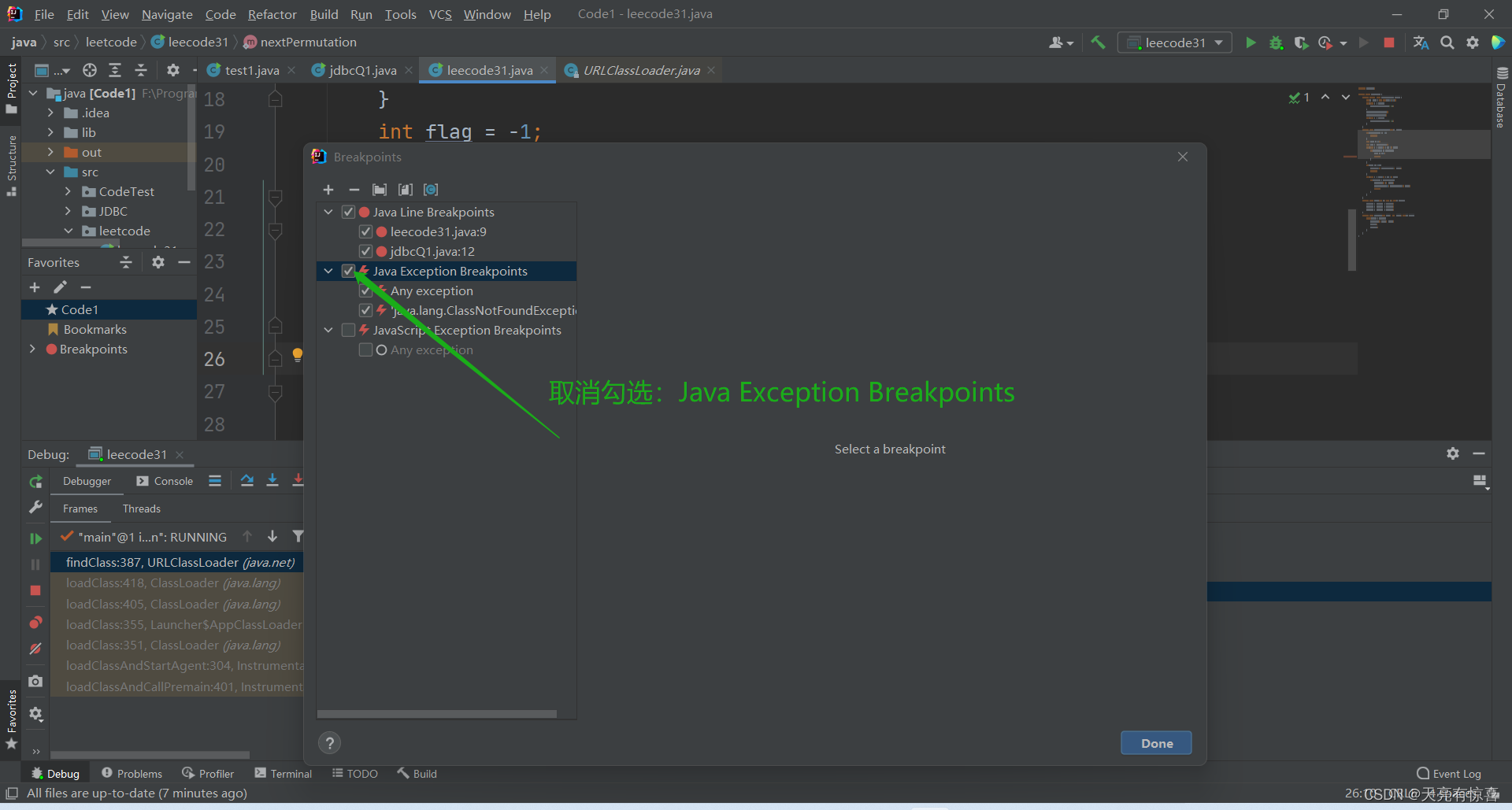1512x810 pixels.
Task: Expand the out folder
Action: pyautogui.click(x=50, y=152)
